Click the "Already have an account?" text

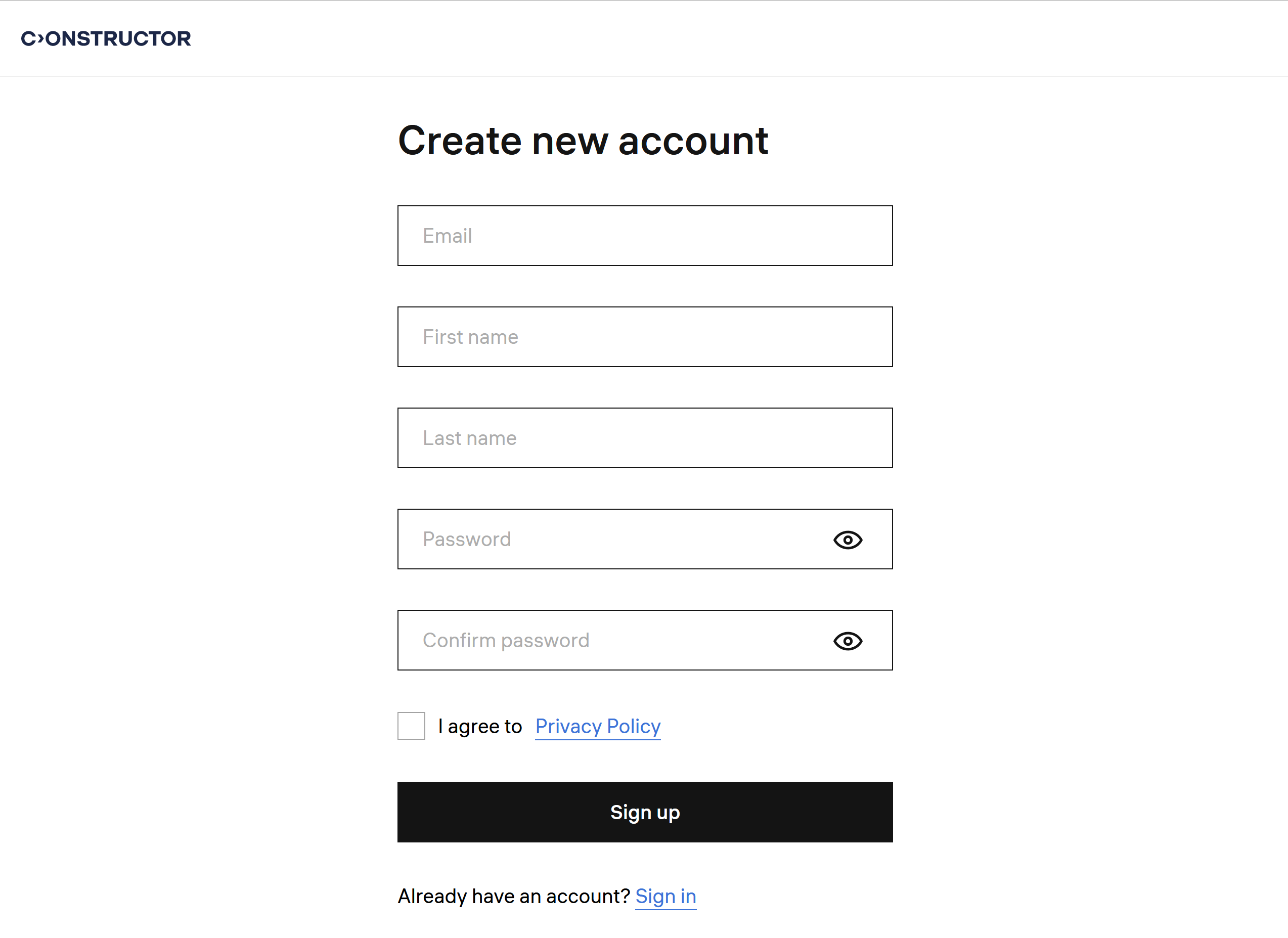[513, 896]
